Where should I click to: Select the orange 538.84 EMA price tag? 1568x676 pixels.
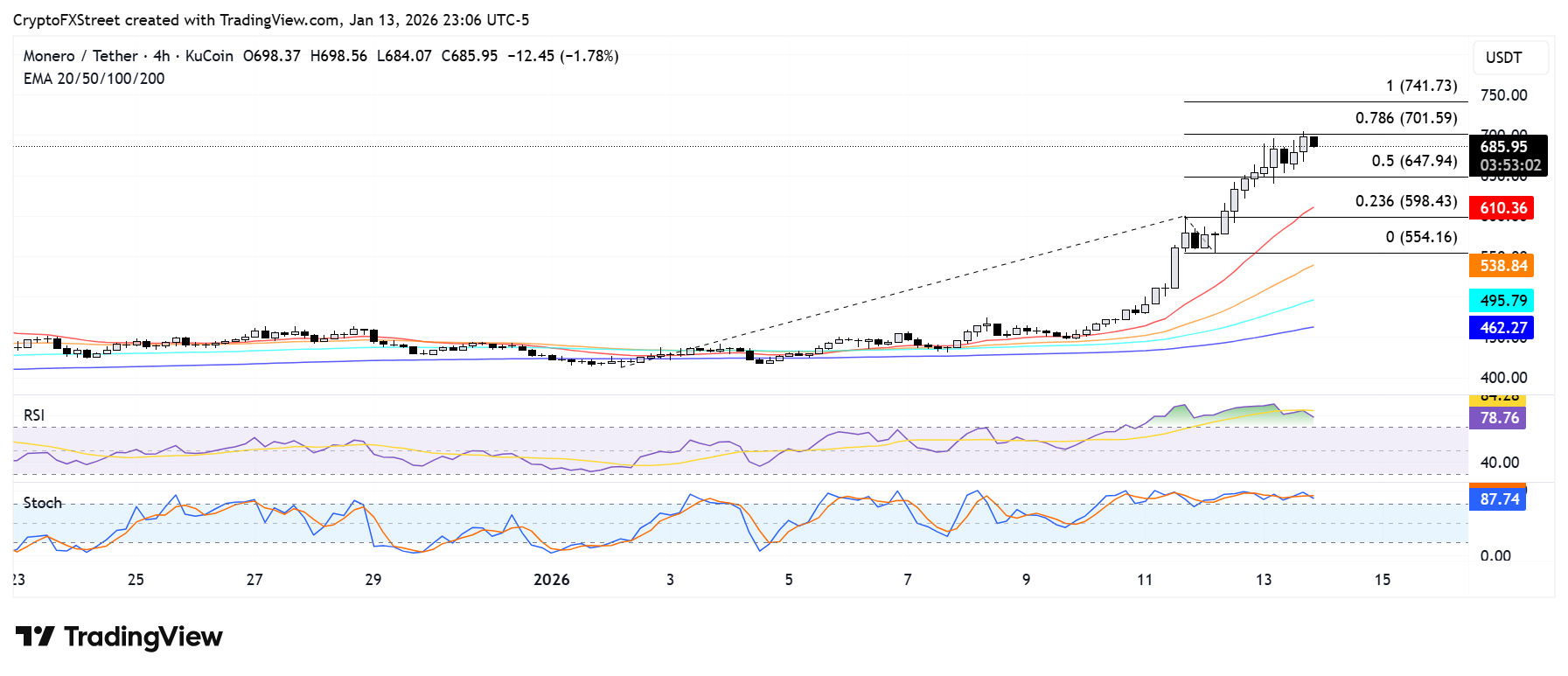(1502, 266)
